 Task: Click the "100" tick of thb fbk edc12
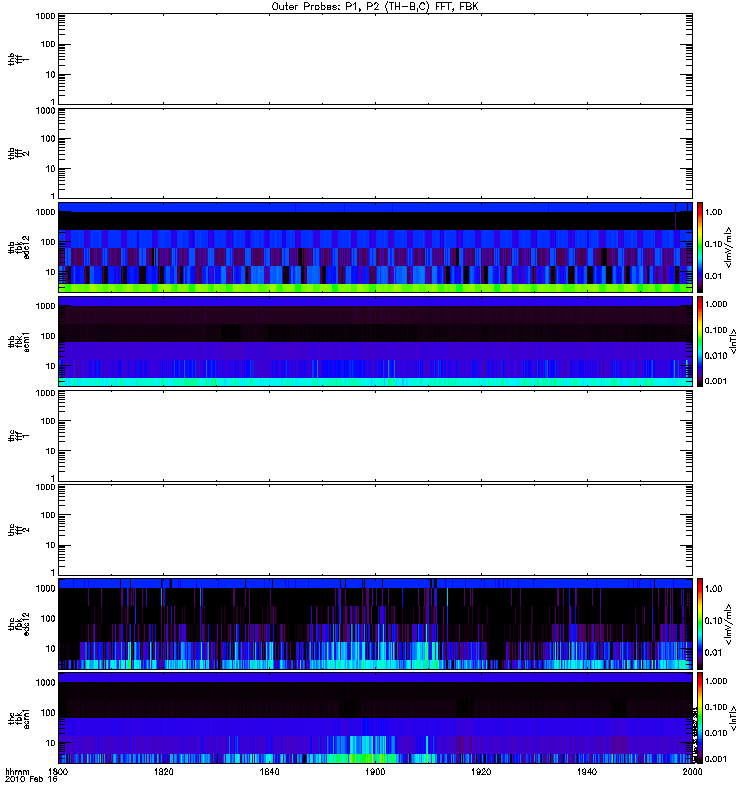48,242
